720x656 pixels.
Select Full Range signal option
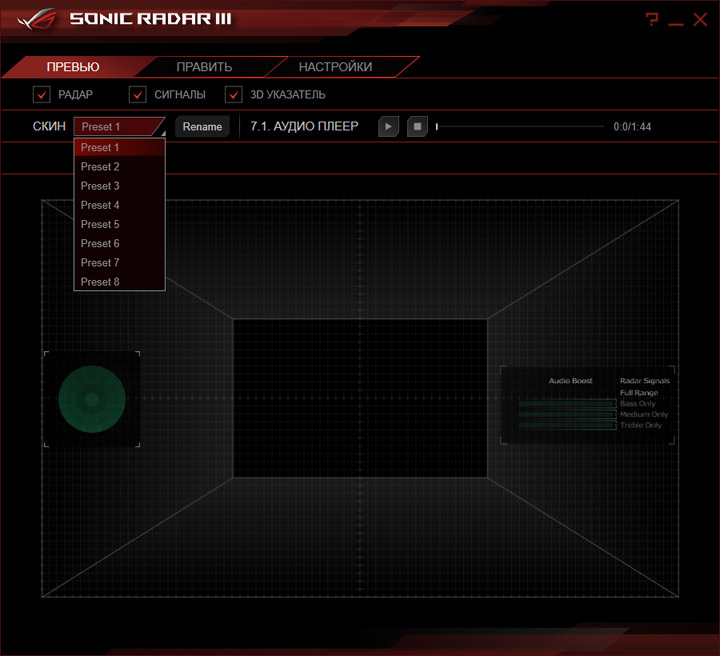639,393
